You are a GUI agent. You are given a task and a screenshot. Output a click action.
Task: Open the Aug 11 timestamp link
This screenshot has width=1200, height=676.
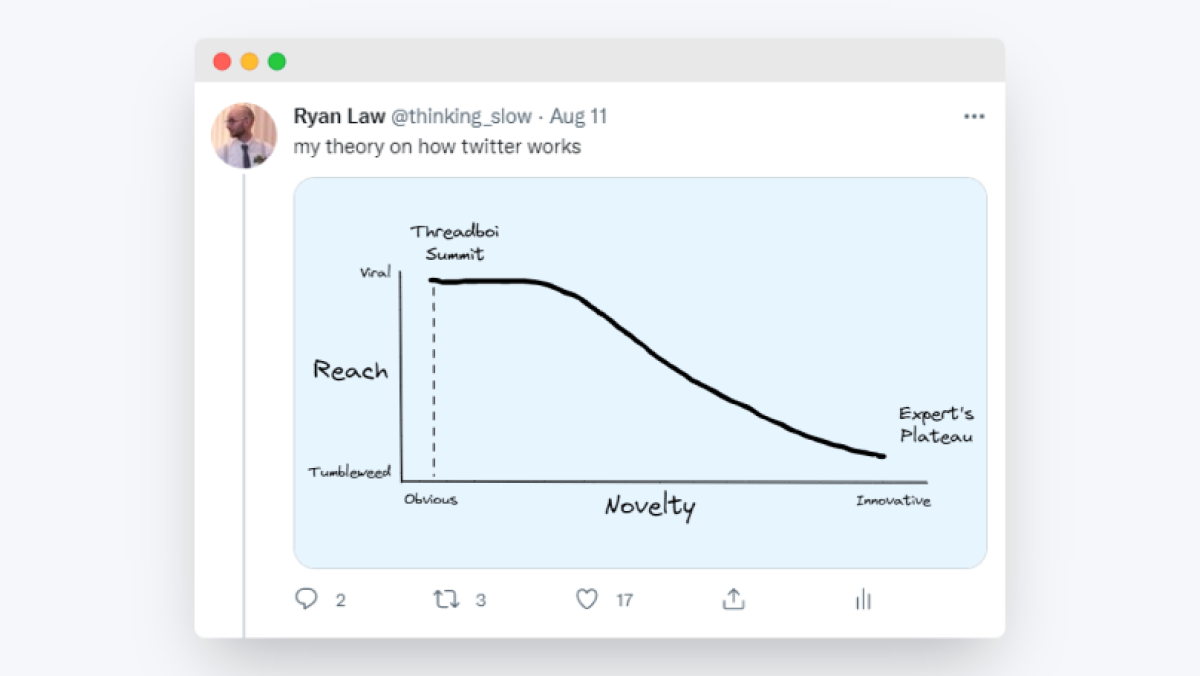coord(578,117)
